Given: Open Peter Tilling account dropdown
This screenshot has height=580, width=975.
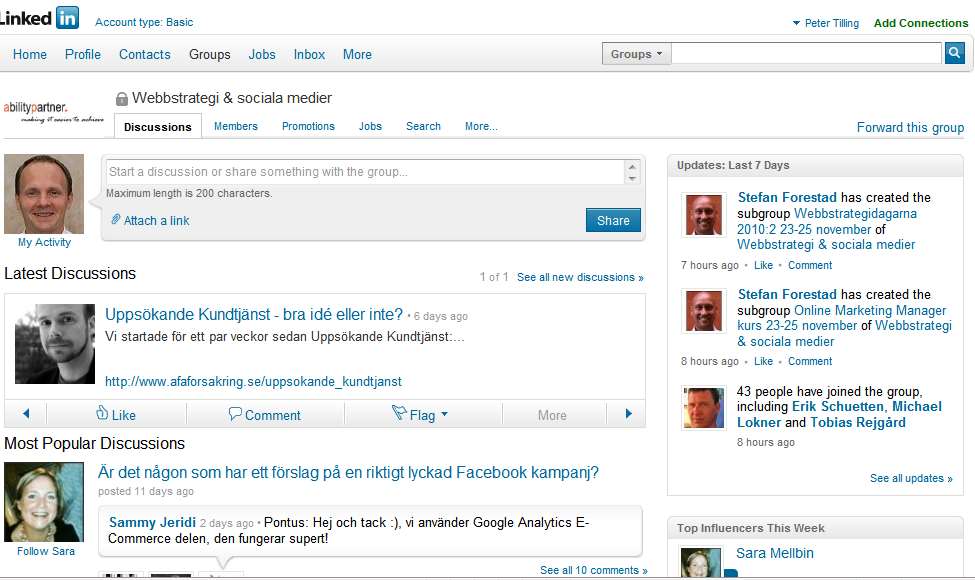Looking at the screenshot, I should [826, 23].
